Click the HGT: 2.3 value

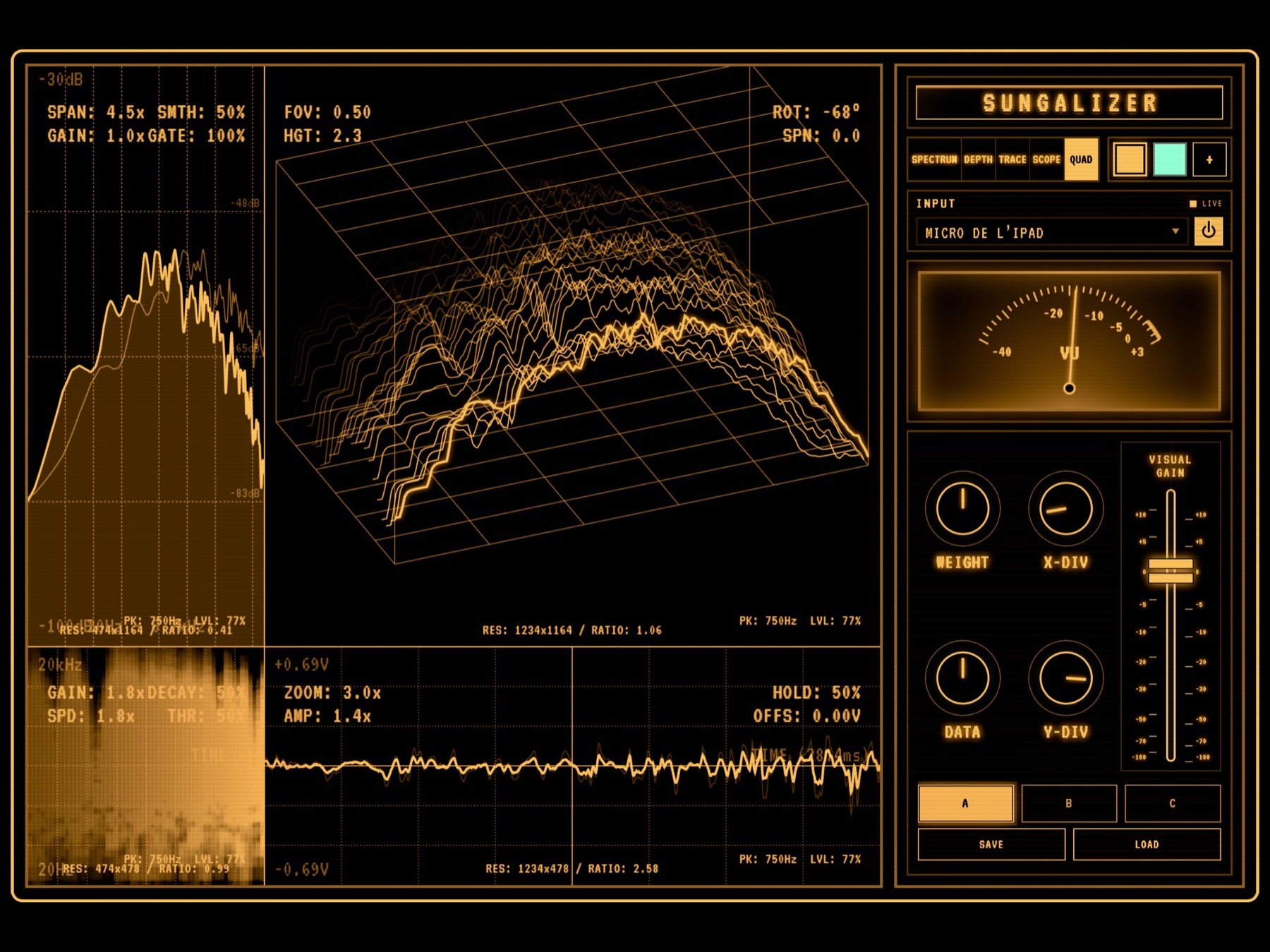coord(322,135)
